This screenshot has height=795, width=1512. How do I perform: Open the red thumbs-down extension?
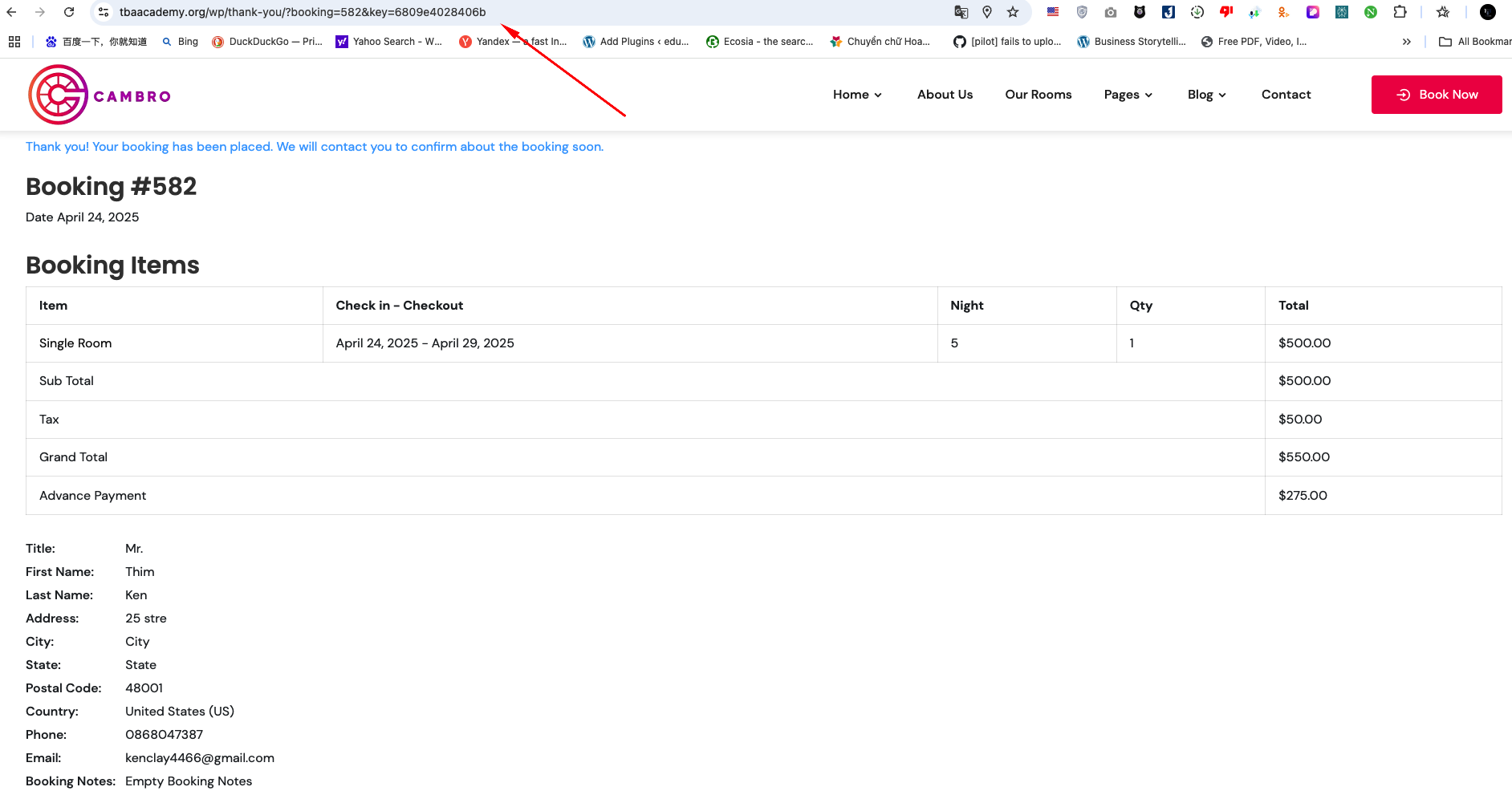click(x=1226, y=12)
